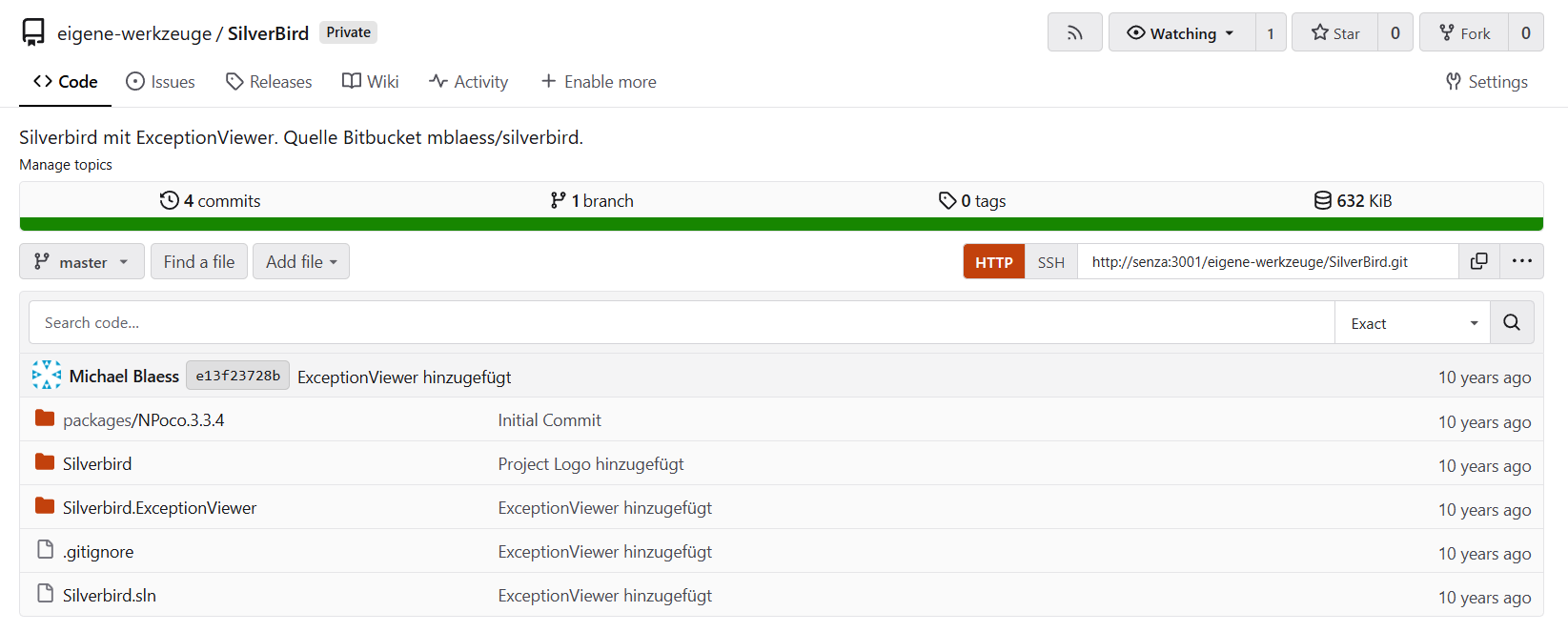Click the eigene-werkzeuge owner link
This screenshot has width=1568, height=632.
(x=134, y=33)
